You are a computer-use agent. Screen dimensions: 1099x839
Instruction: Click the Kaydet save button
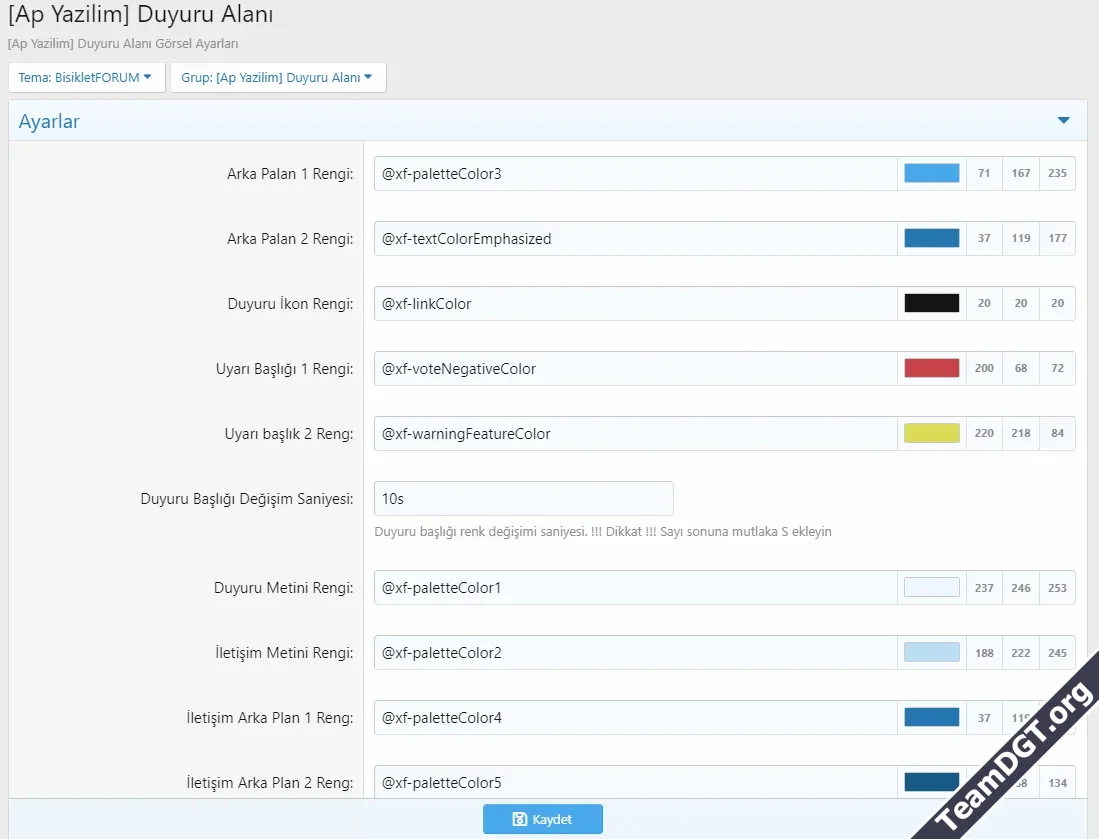[x=542, y=819]
